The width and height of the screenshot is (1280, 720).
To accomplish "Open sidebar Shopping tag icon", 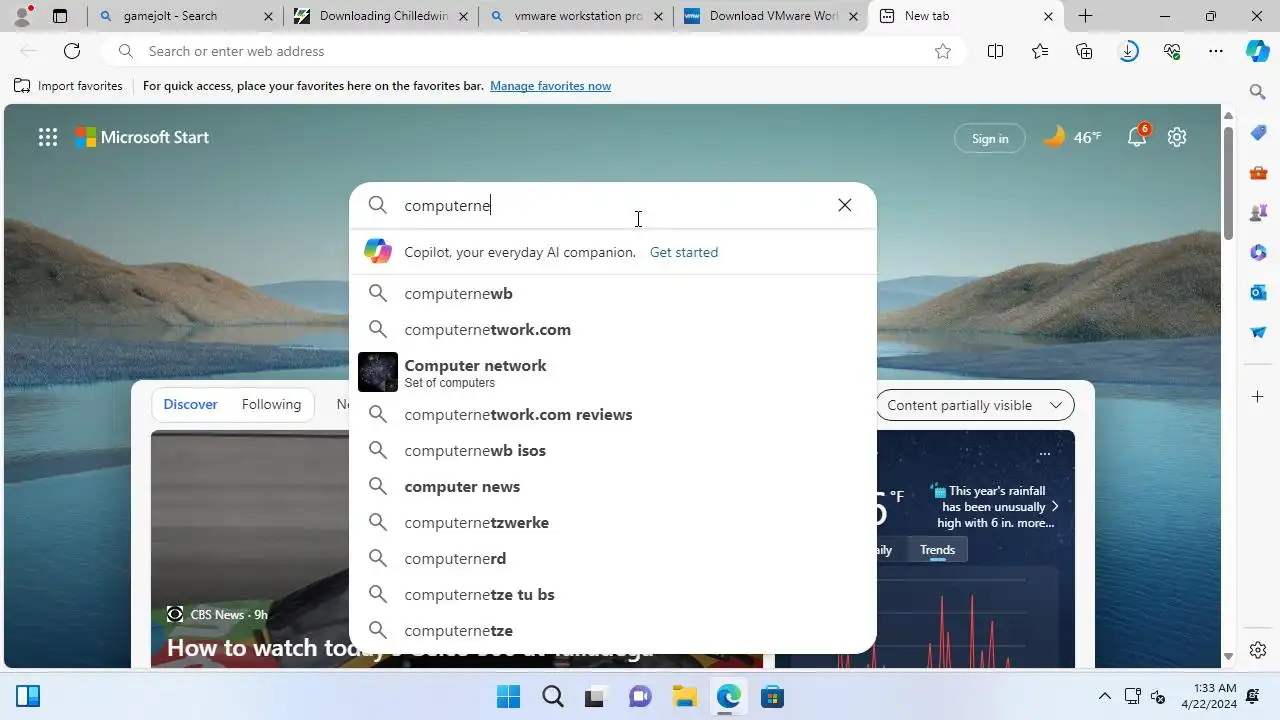I will point(1258,133).
